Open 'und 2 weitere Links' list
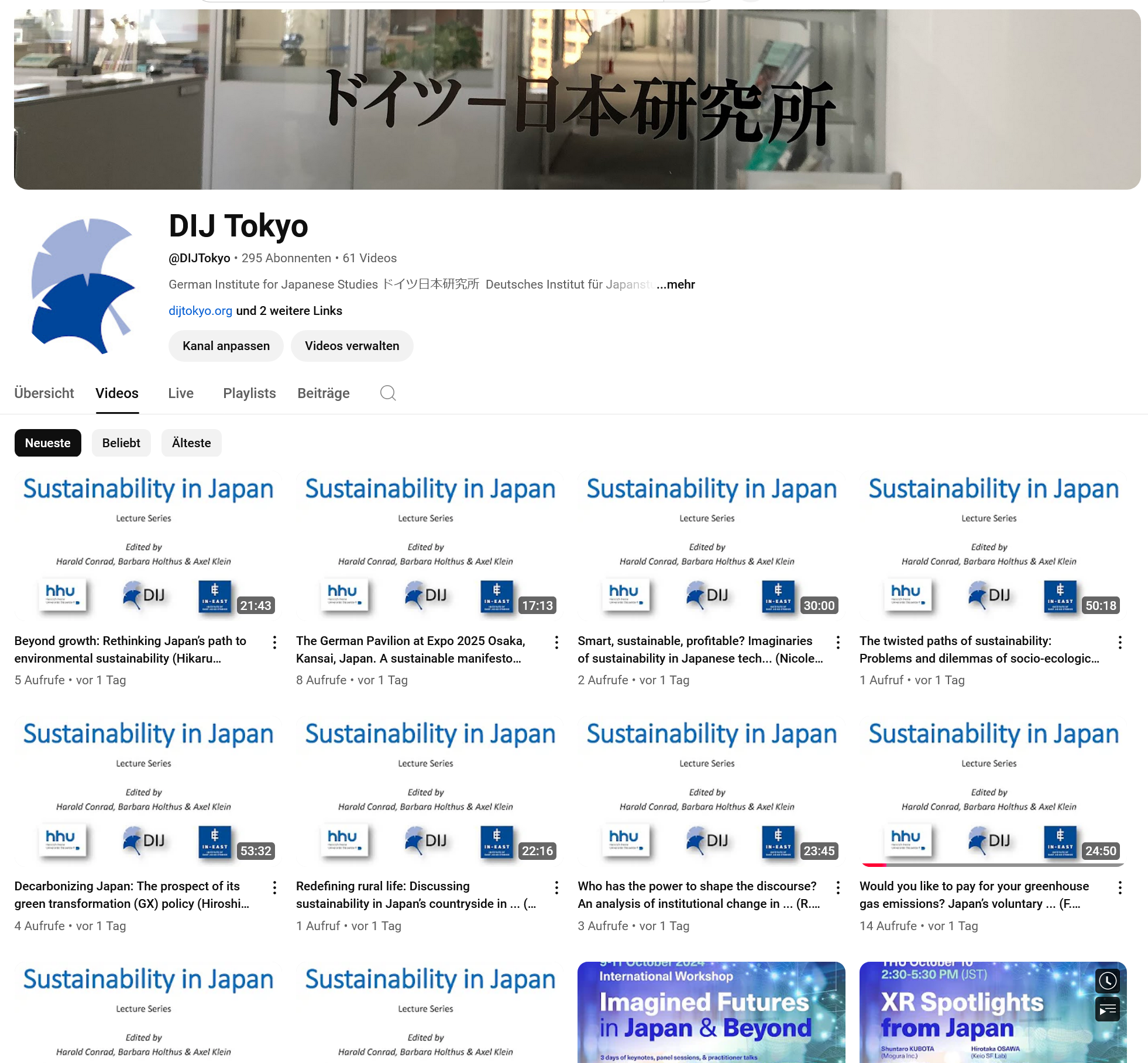This screenshot has width=1148, height=1063. 289,311
